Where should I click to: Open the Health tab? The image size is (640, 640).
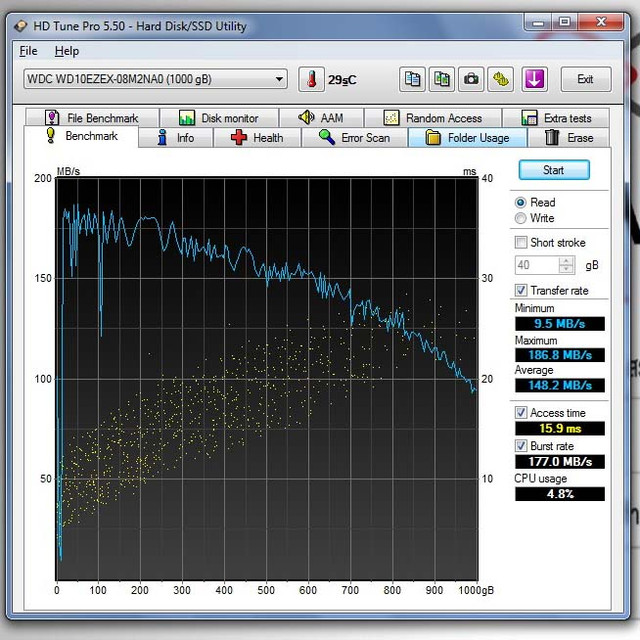[x=257, y=138]
